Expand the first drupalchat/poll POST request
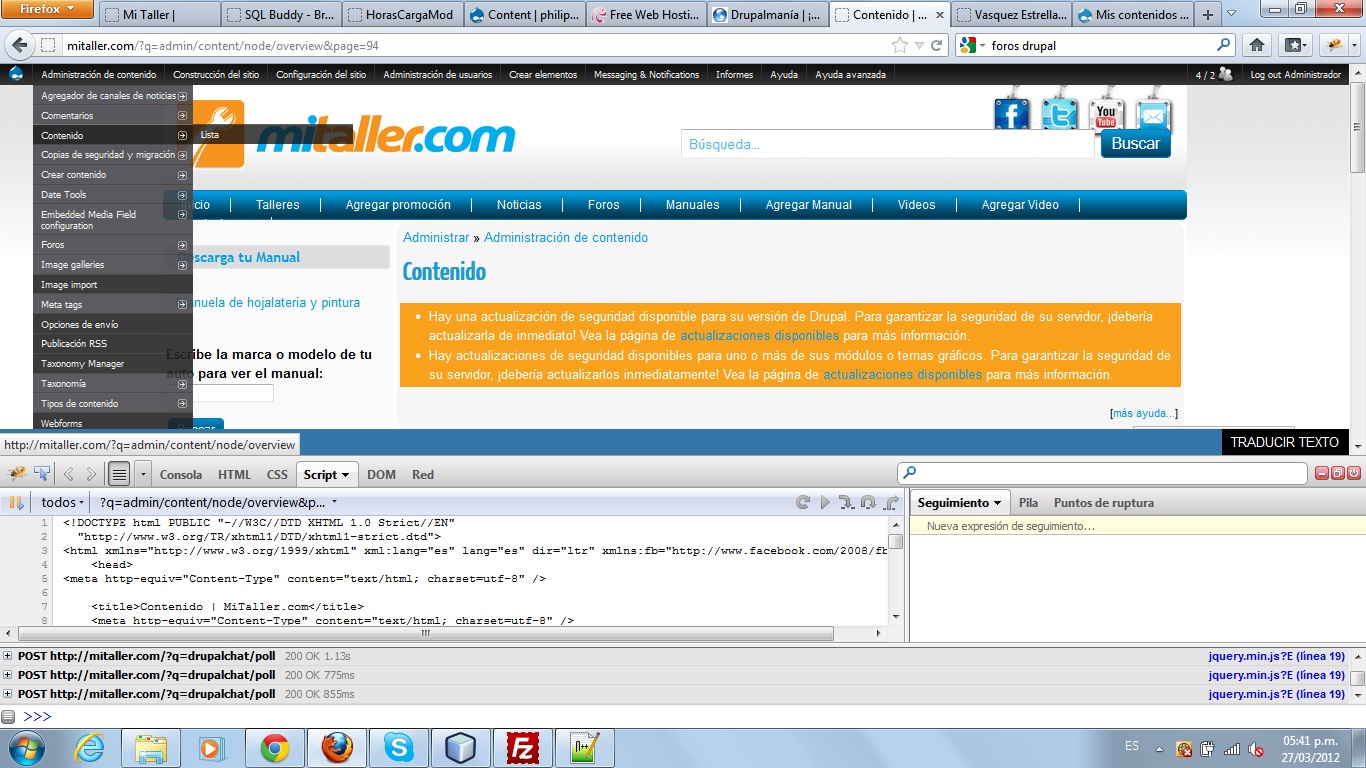 pos(8,656)
